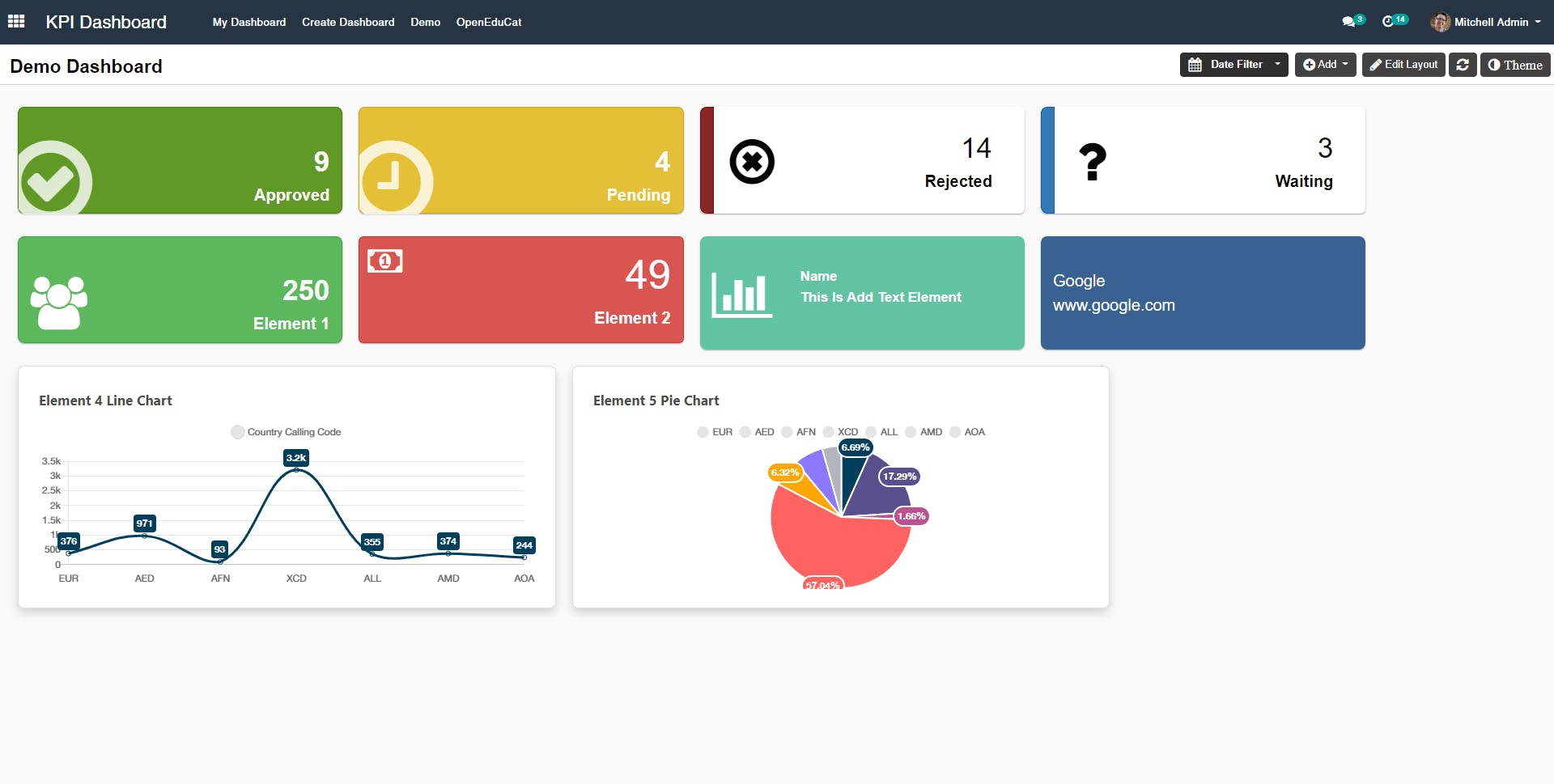Toggle Country Calling Code legend series
Image resolution: width=1554 pixels, height=784 pixels.
pos(287,432)
